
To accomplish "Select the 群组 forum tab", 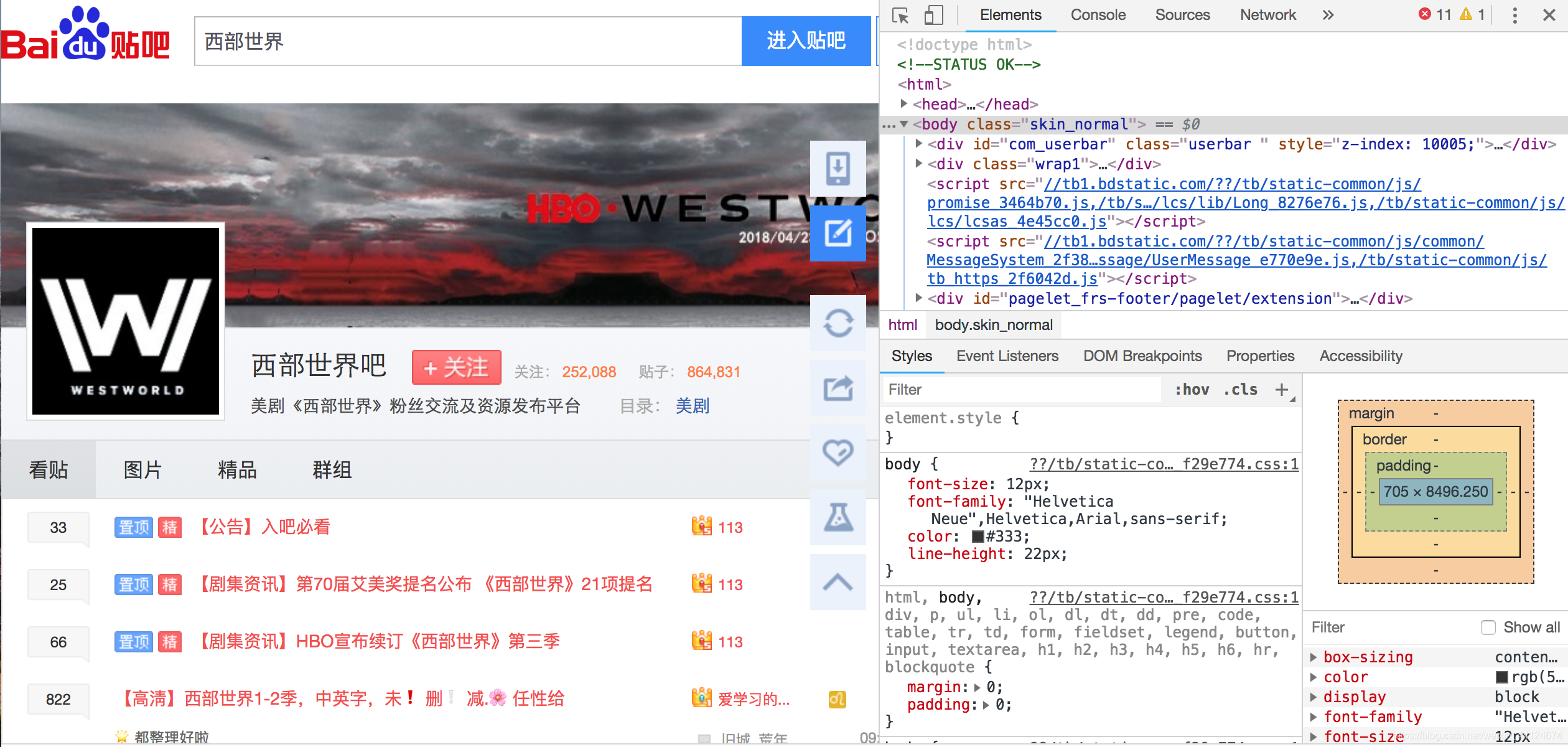I will [332, 469].
